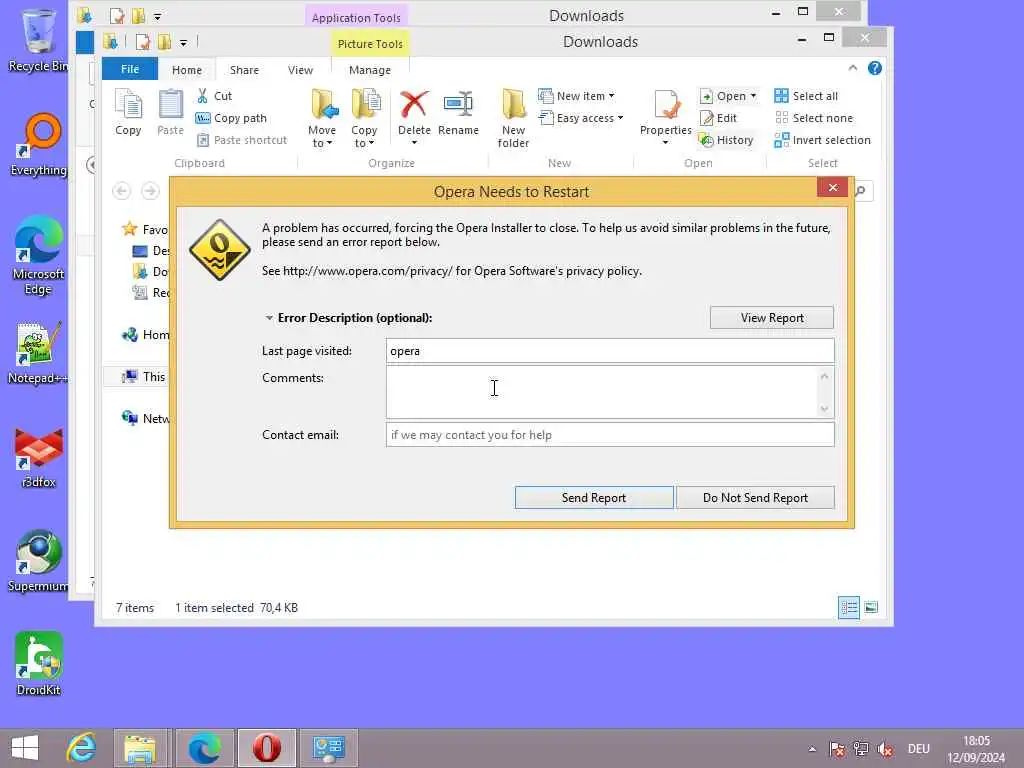Select Cut in the Clipboard group
The height and width of the screenshot is (768, 1024).
pyautogui.click(x=214, y=96)
